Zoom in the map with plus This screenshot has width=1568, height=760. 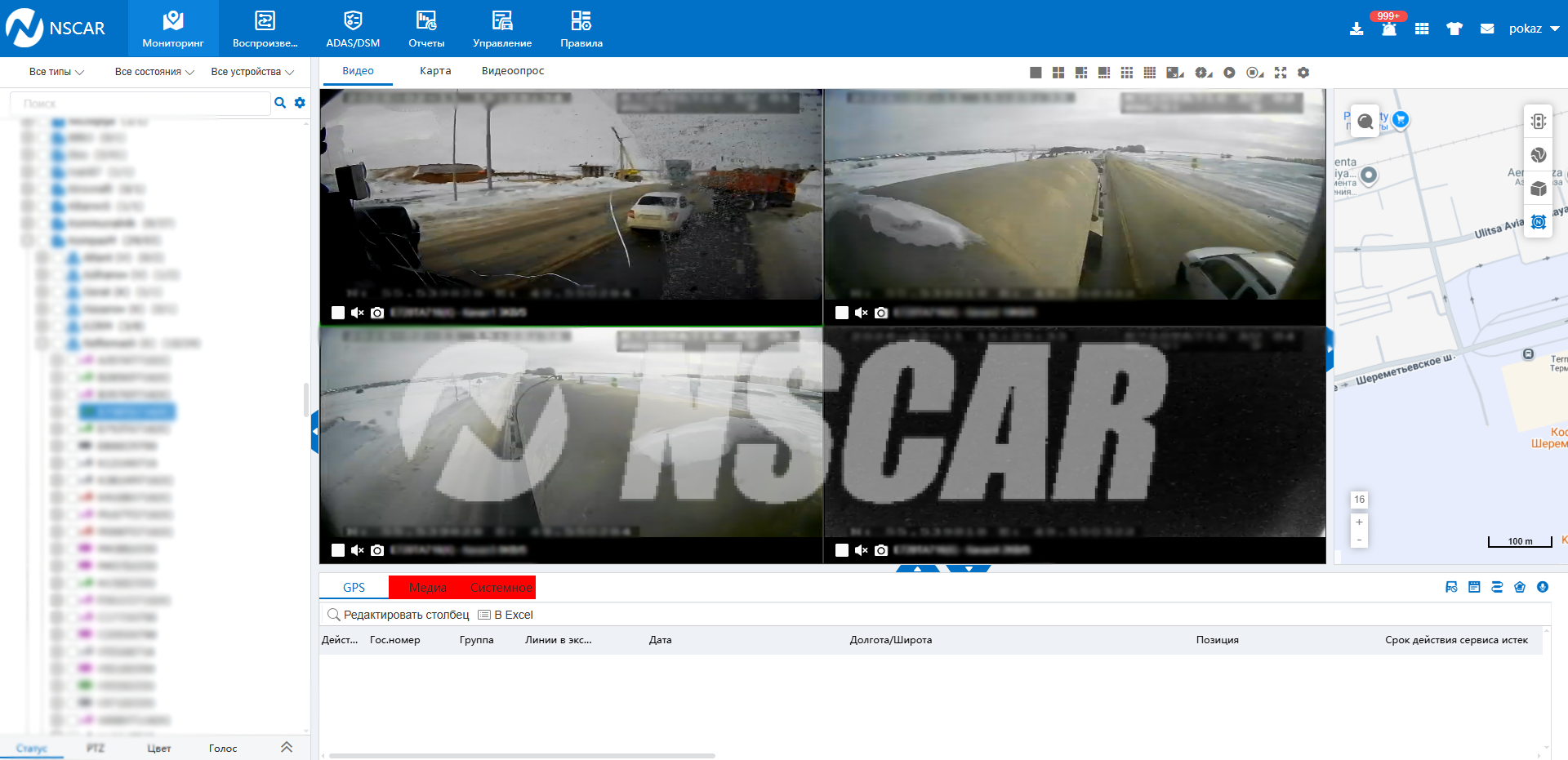(1359, 522)
